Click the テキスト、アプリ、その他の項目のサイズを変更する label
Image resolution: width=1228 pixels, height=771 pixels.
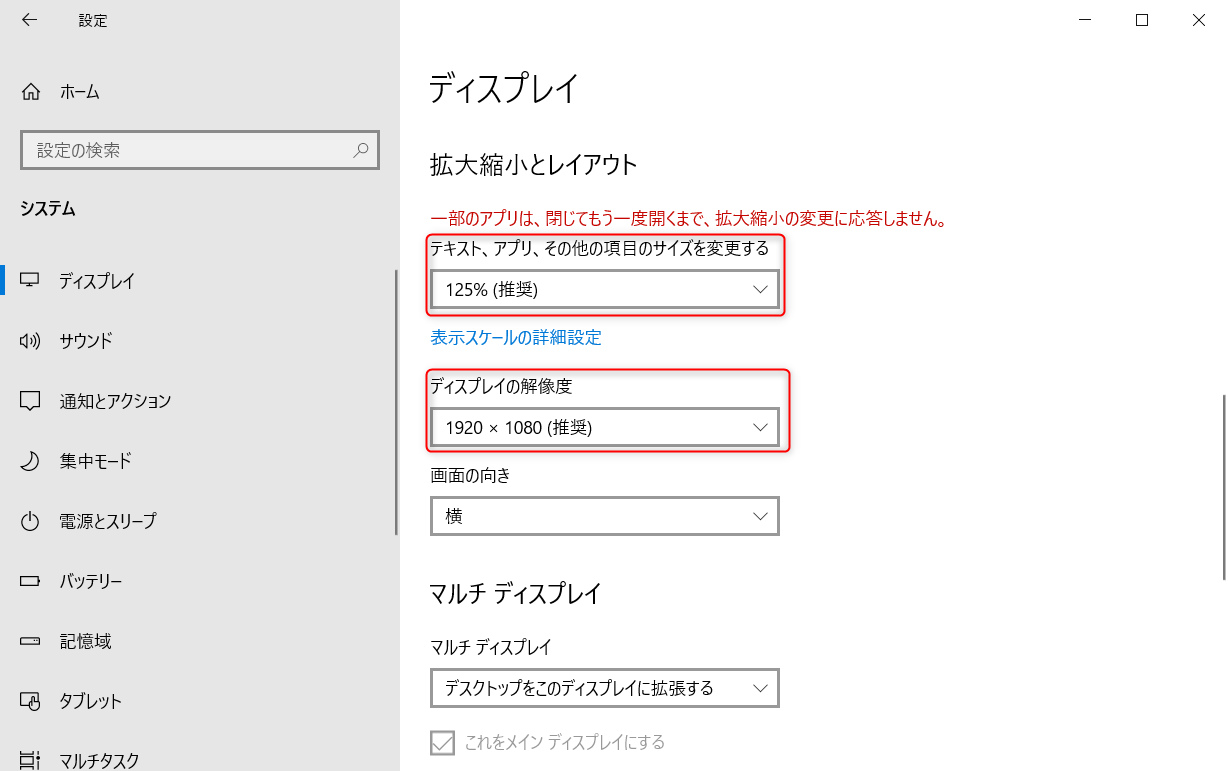[x=600, y=248]
